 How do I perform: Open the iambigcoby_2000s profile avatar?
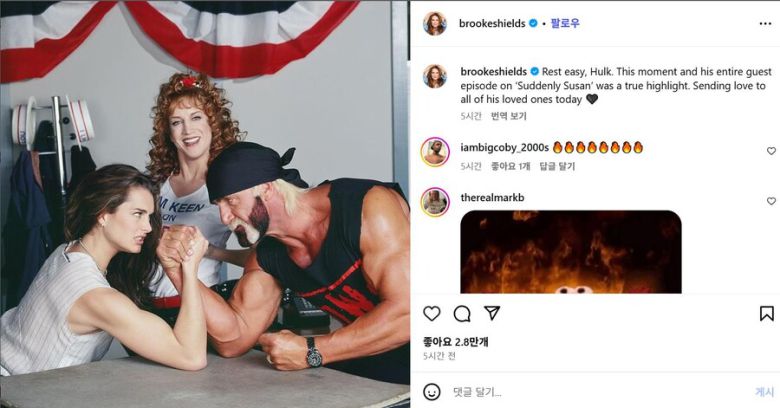pyautogui.click(x=435, y=152)
